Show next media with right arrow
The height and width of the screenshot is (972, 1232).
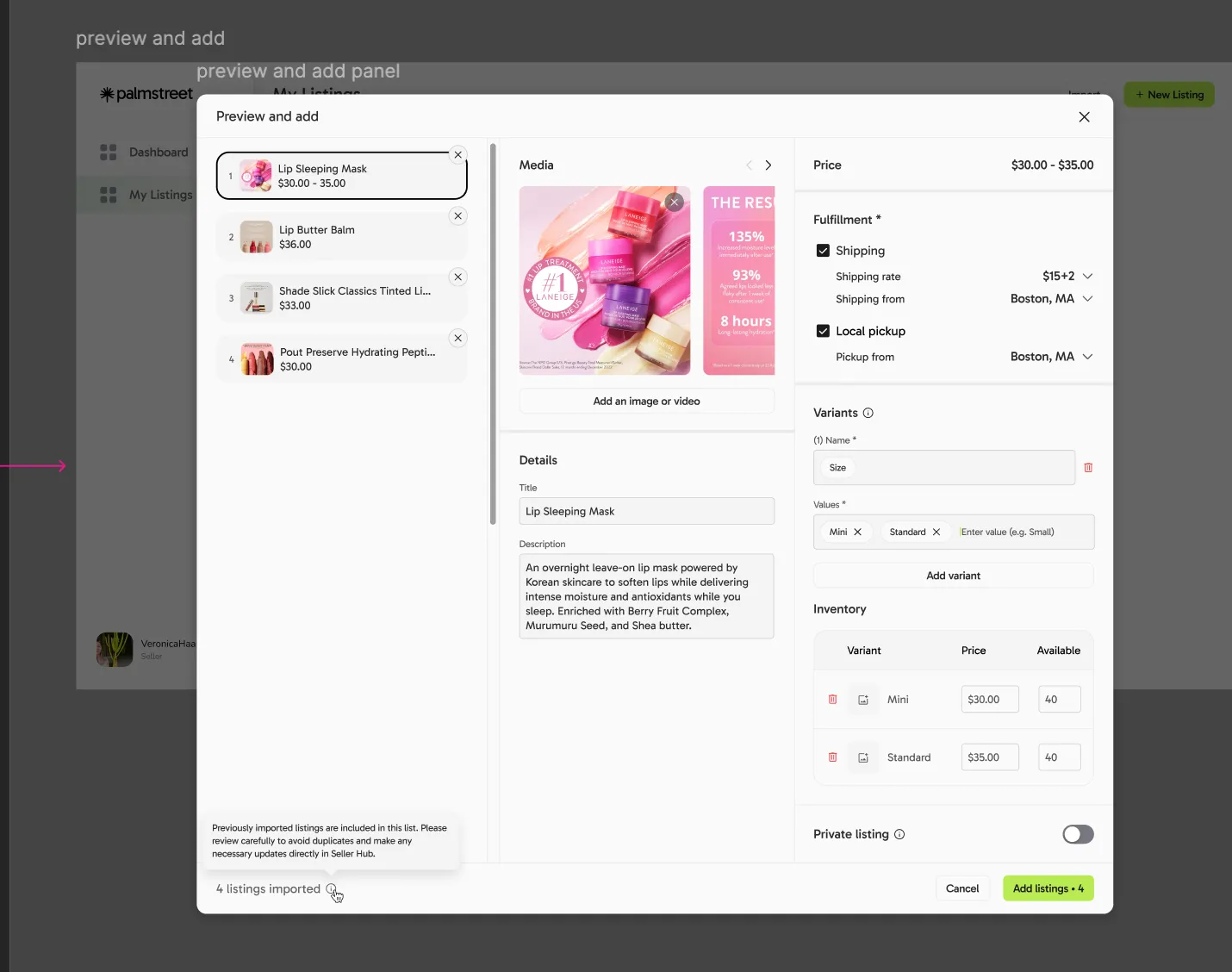coord(768,165)
